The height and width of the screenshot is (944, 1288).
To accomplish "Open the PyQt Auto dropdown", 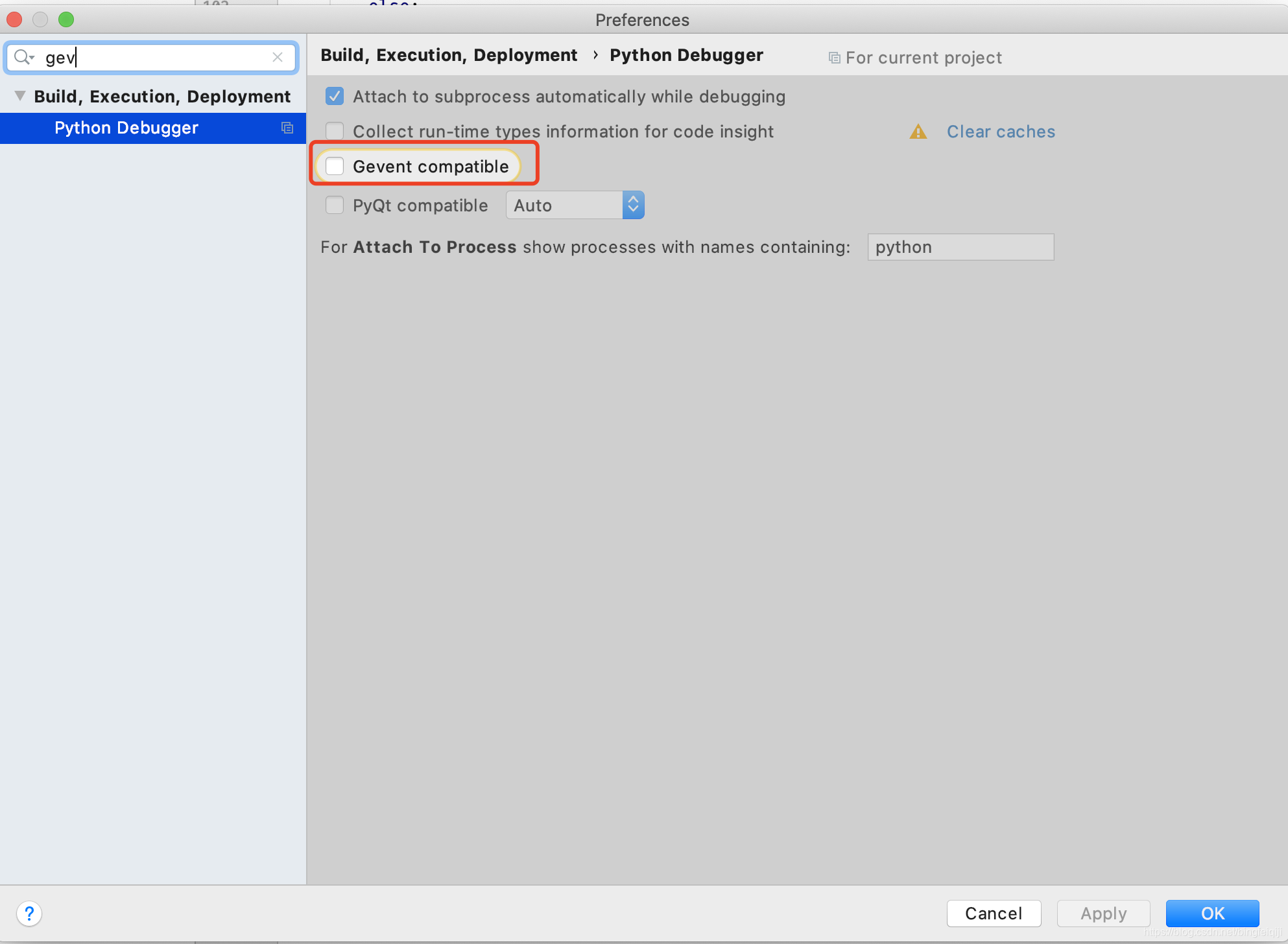I will pos(575,206).
